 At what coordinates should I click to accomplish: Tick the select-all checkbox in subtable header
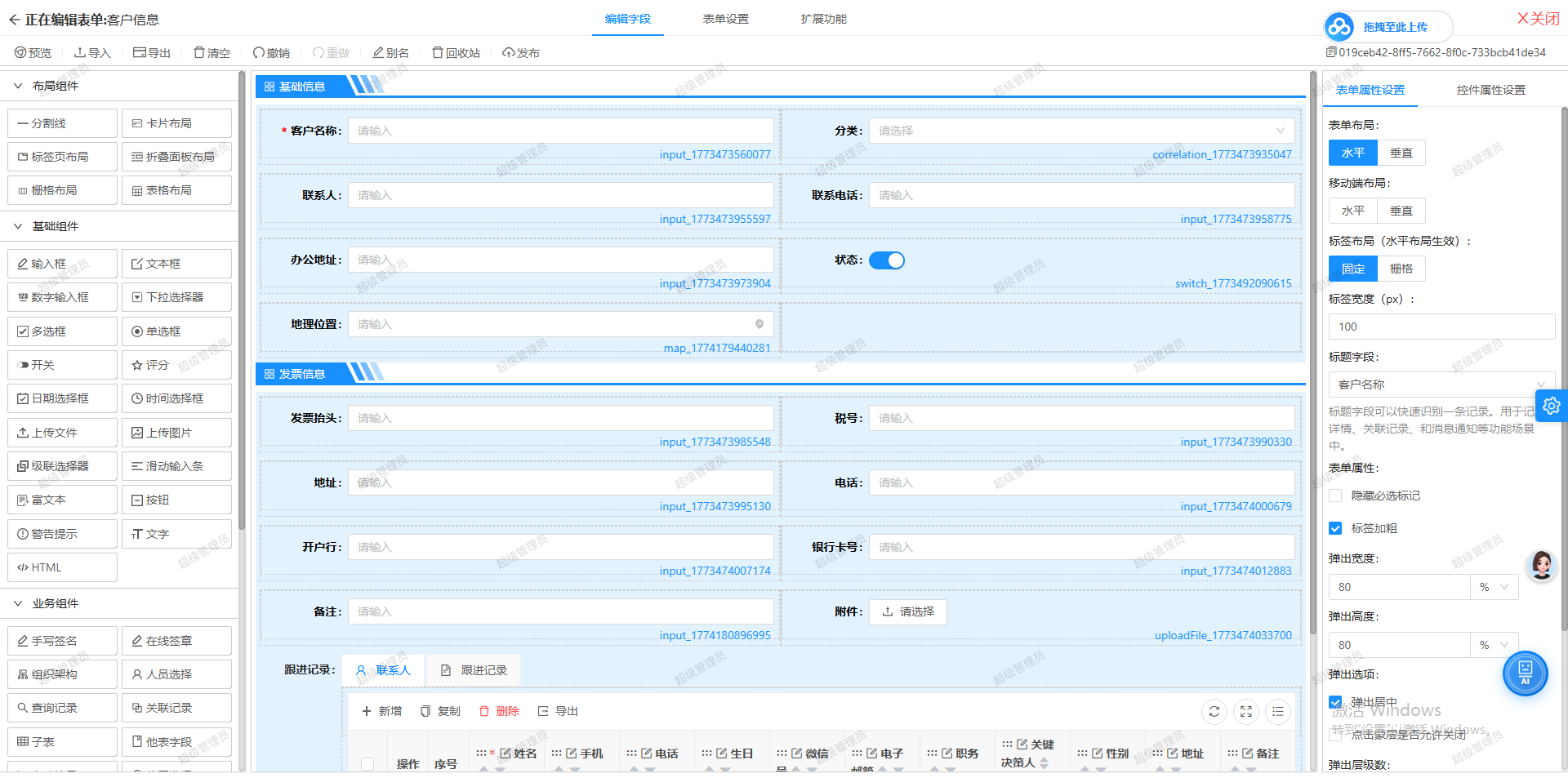click(367, 764)
